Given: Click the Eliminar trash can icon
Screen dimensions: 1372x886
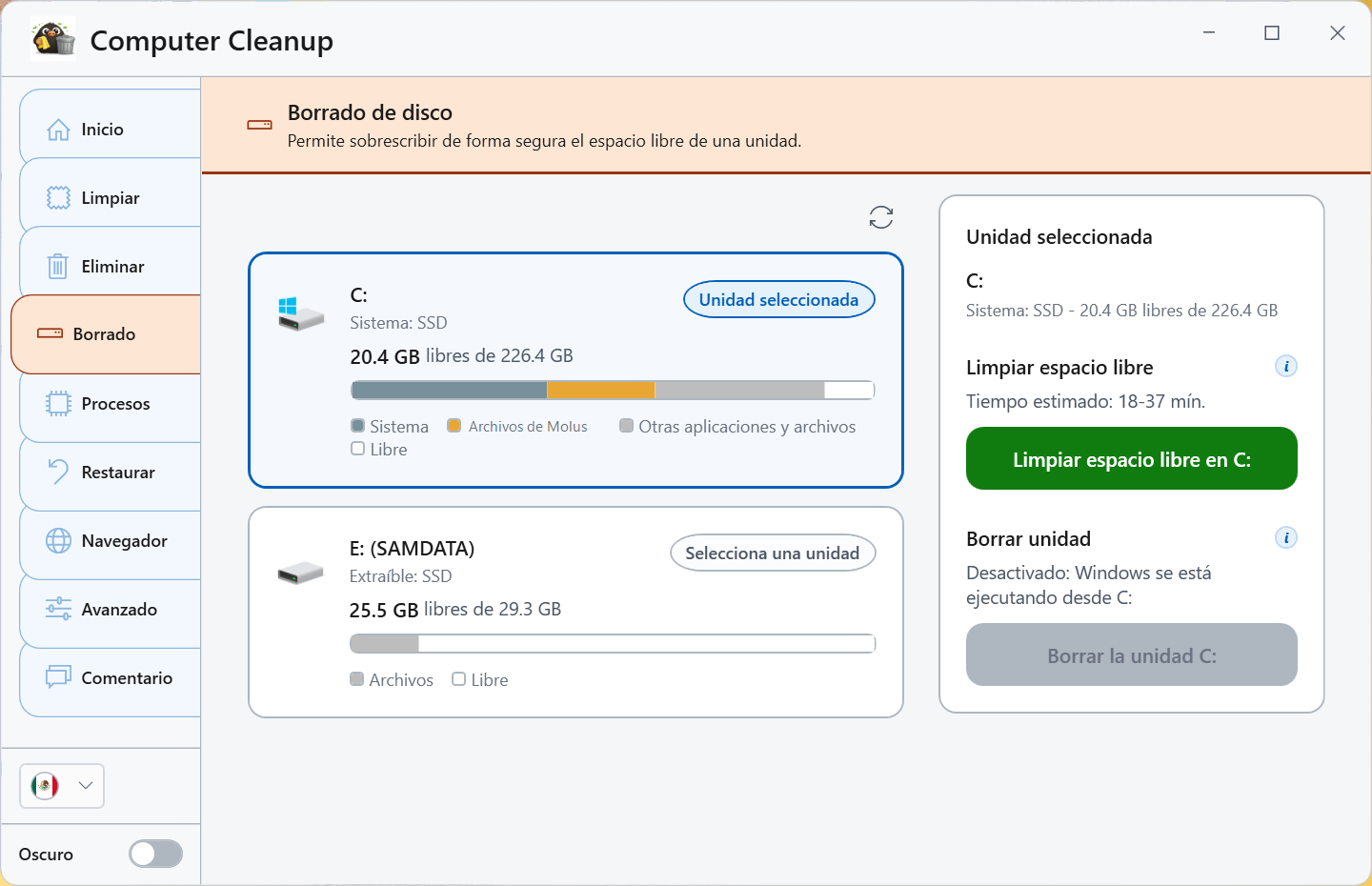Looking at the screenshot, I should tap(58, 267).
